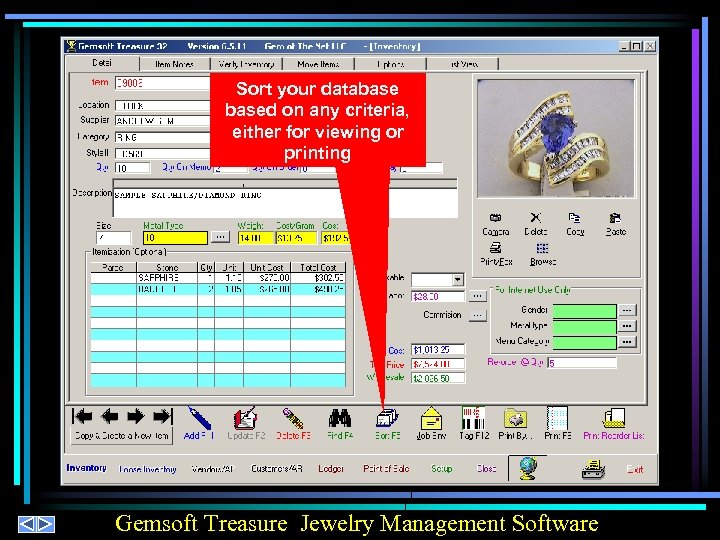This screenshot has height=540, width=720.
Task: Click the Item number field
Action: [163, 83]
